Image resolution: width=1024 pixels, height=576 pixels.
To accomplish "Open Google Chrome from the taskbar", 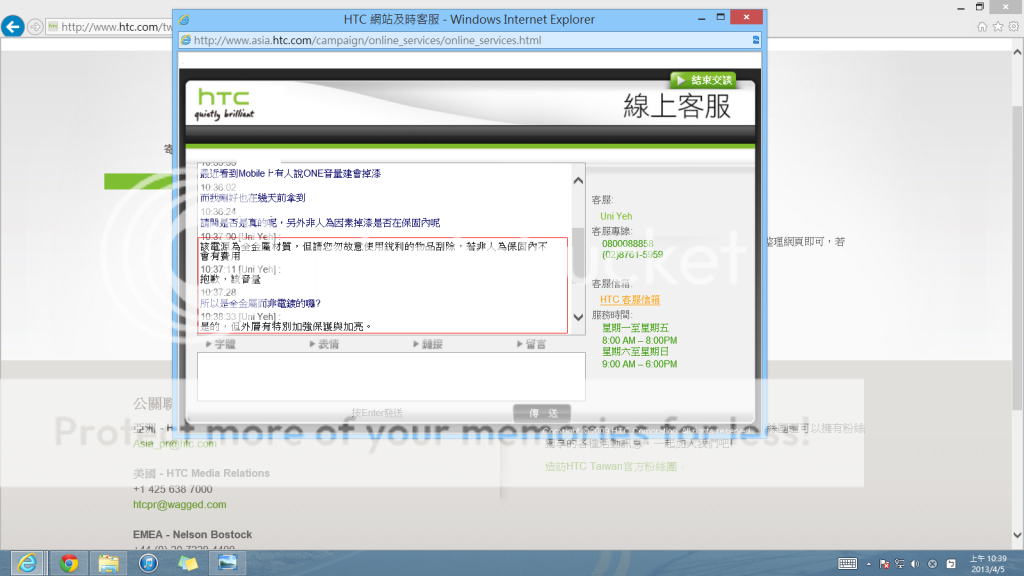I will pos(68,563).
